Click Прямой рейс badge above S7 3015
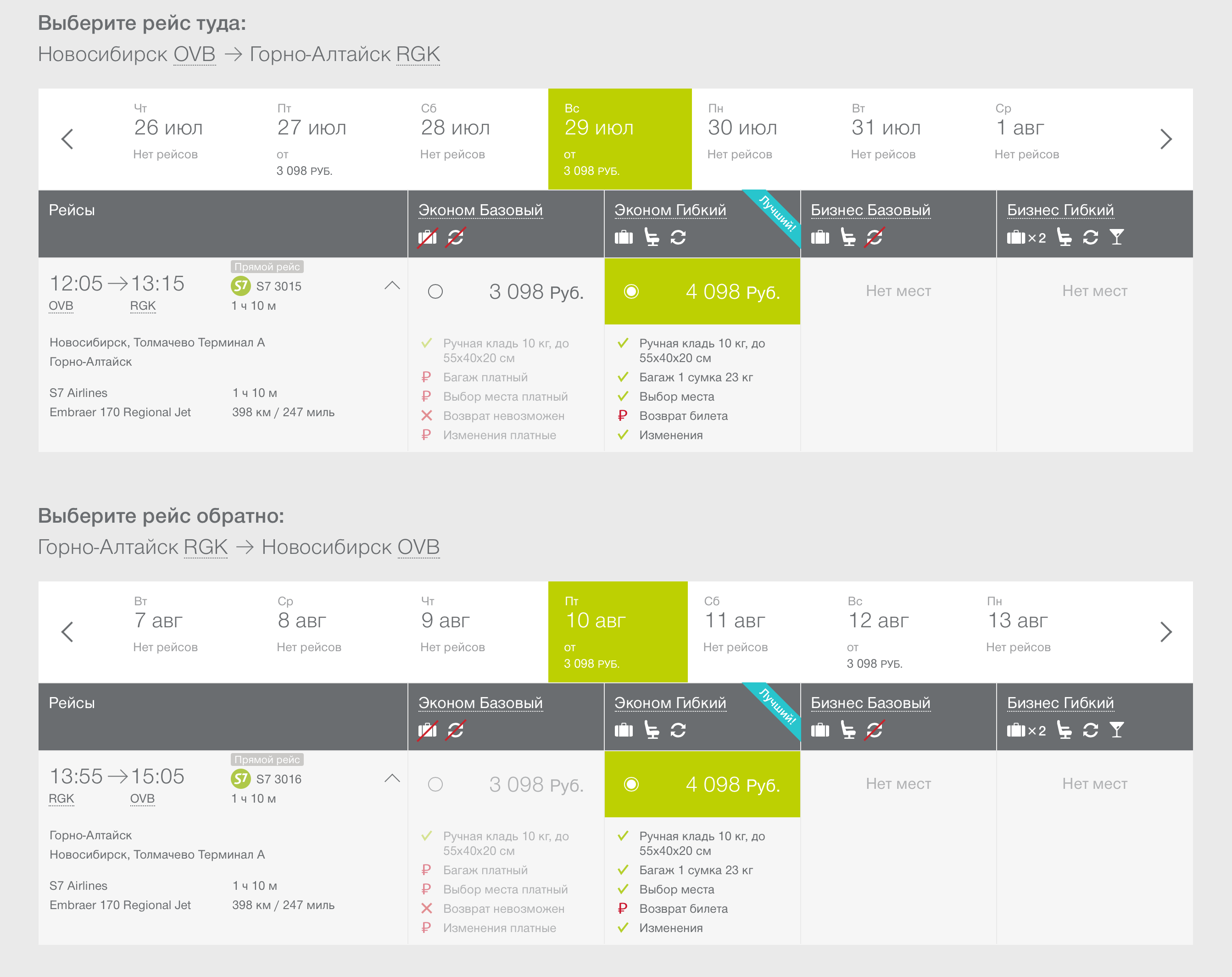This screenshot has width=1232, height=977. click(267, 267)
